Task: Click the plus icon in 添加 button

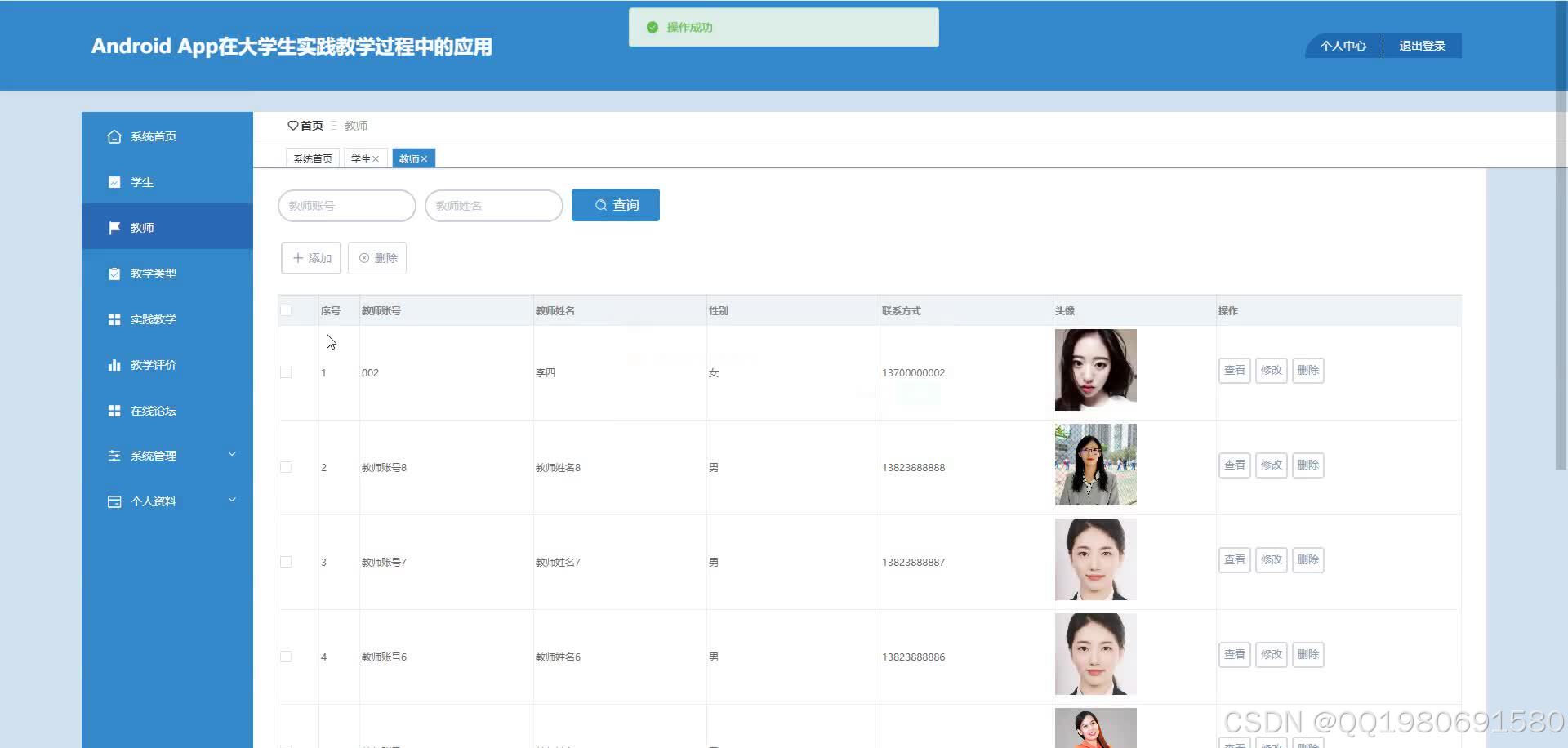Action: coord(298,258)
